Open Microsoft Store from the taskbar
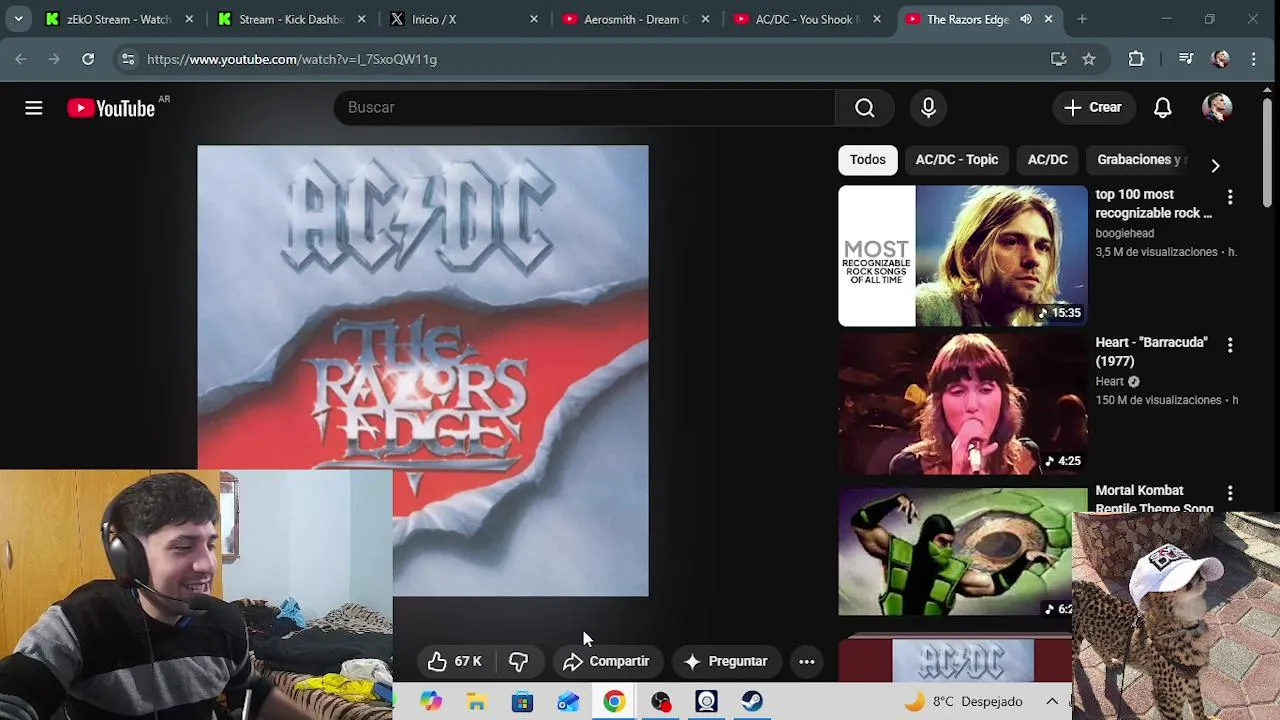Viewport: 1280px width, 720px height. coord(522,702)
